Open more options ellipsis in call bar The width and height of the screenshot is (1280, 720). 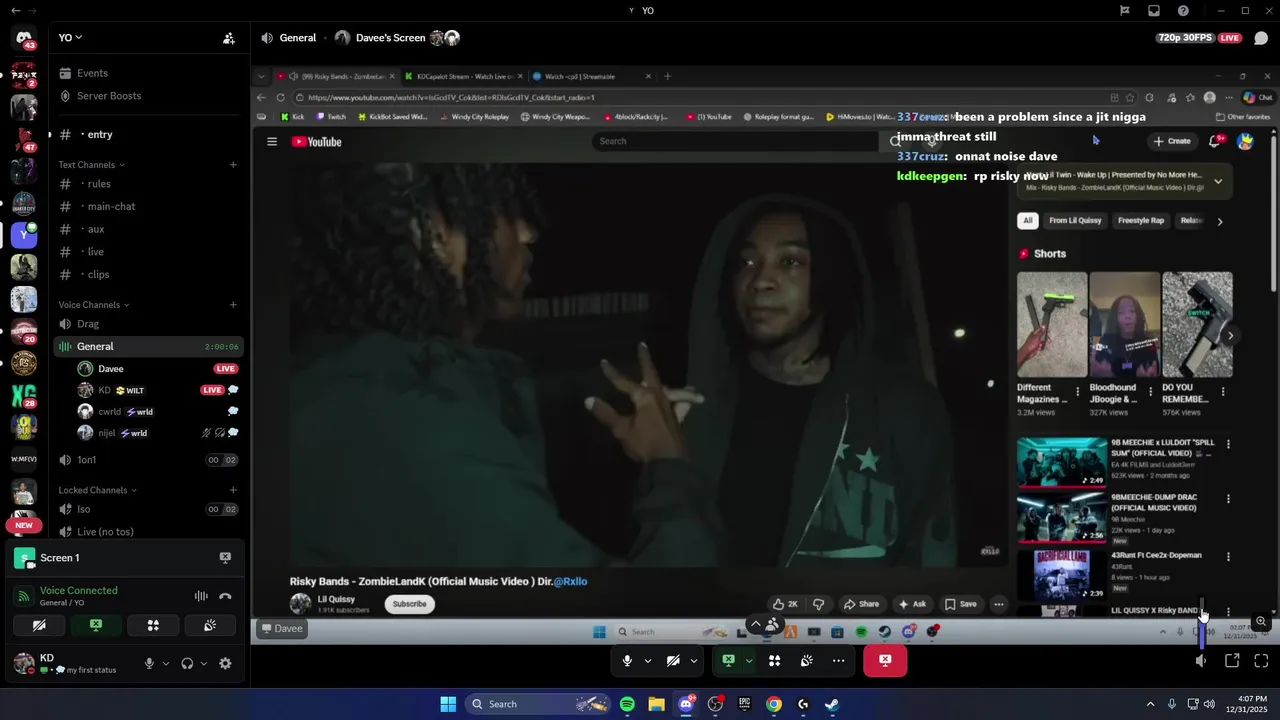[x=838, y=660]
